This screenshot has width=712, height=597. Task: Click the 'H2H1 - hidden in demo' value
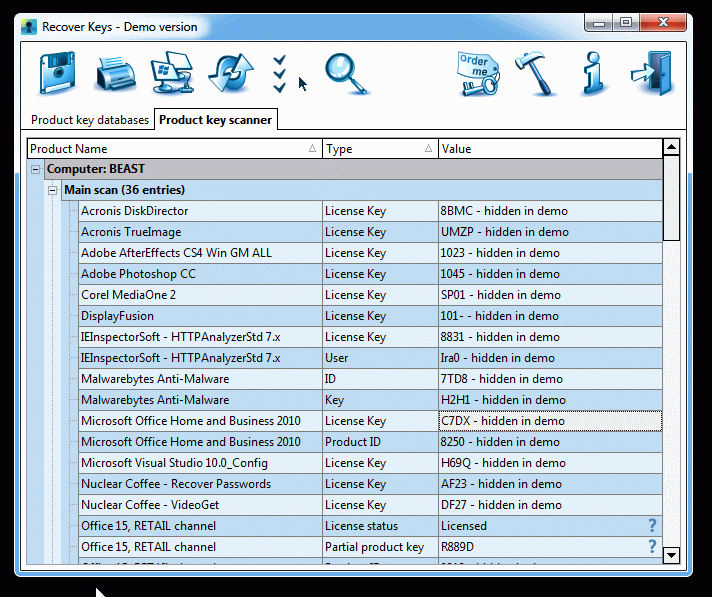click(550, 400)
